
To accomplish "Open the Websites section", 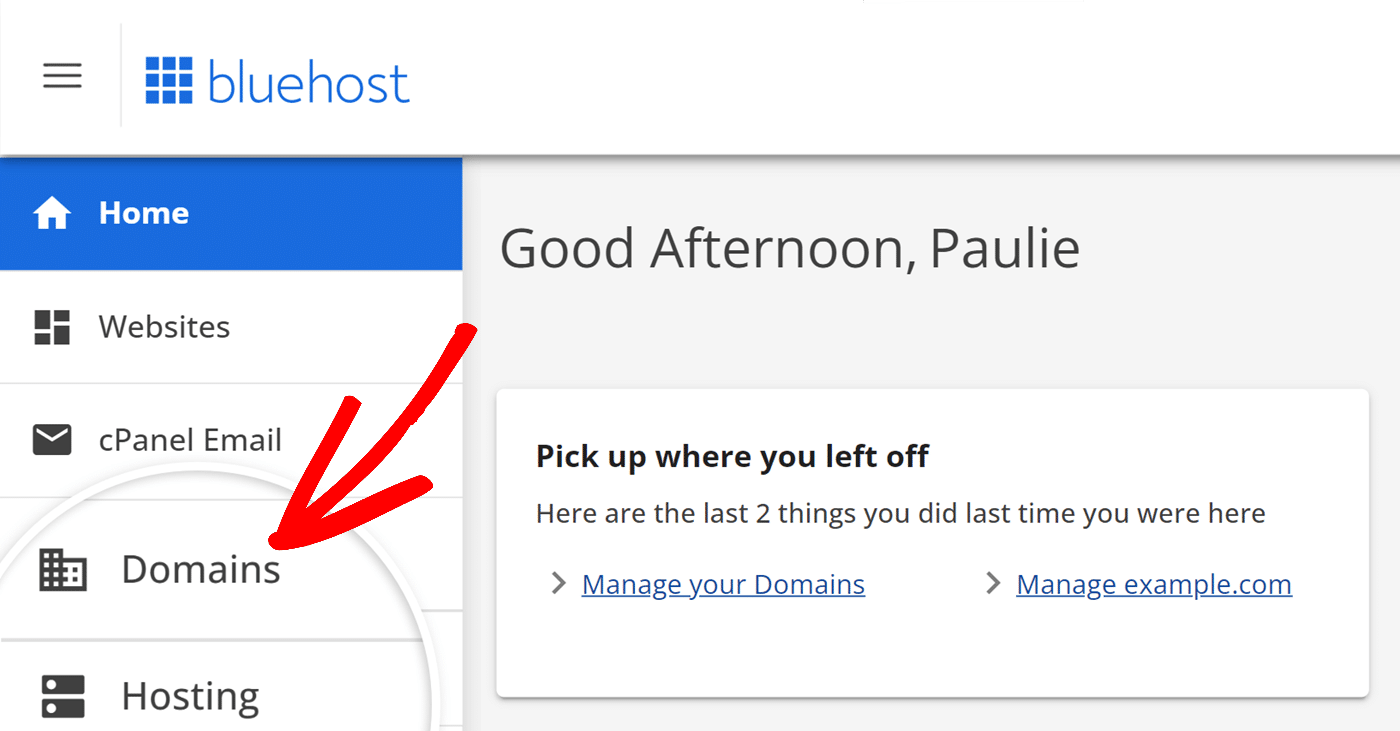I will pos(163,326).
